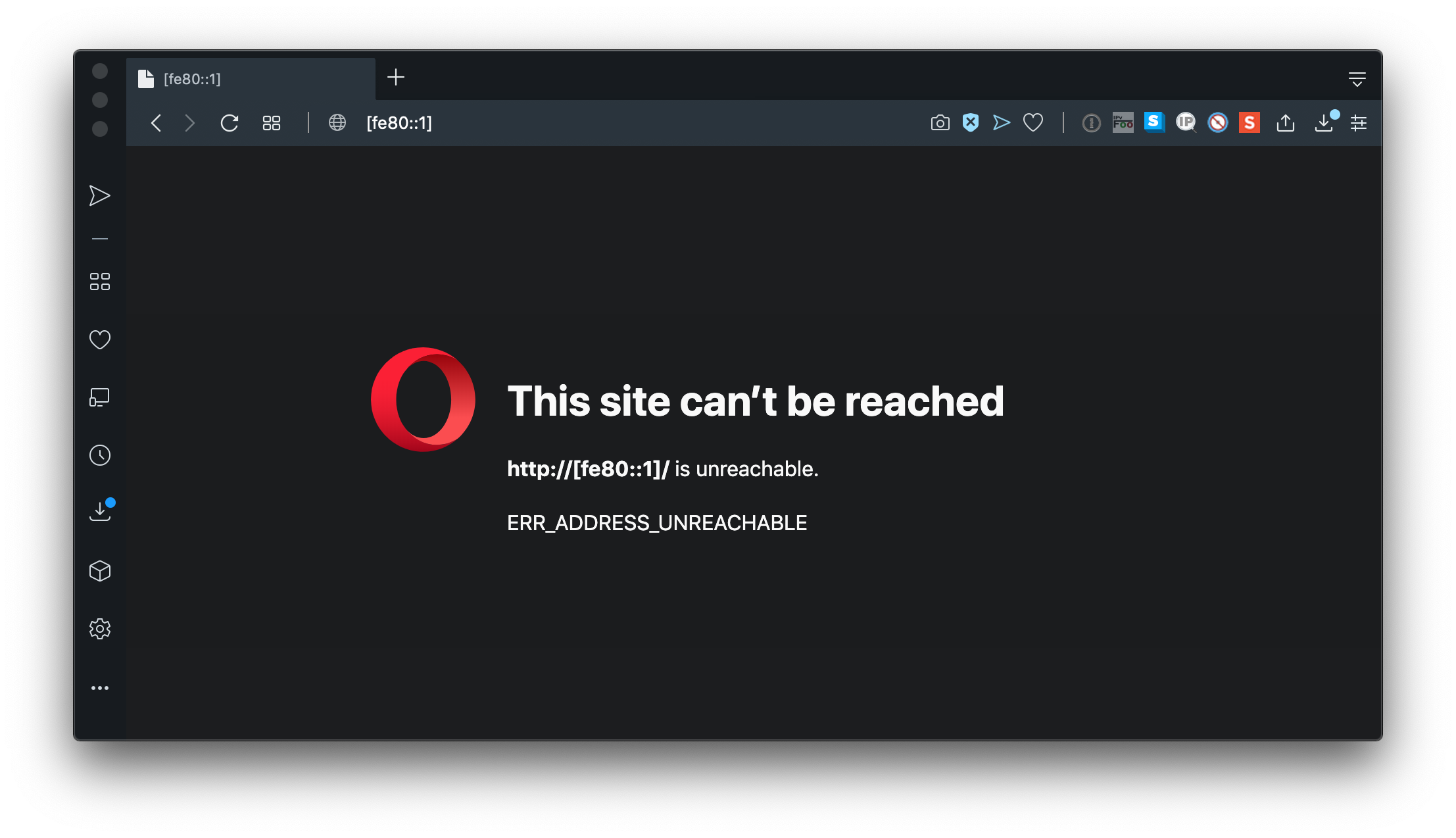The image size is (1456, 838).
Task: Click the IPvFoo extension icon
Action: coord(1123,123)
